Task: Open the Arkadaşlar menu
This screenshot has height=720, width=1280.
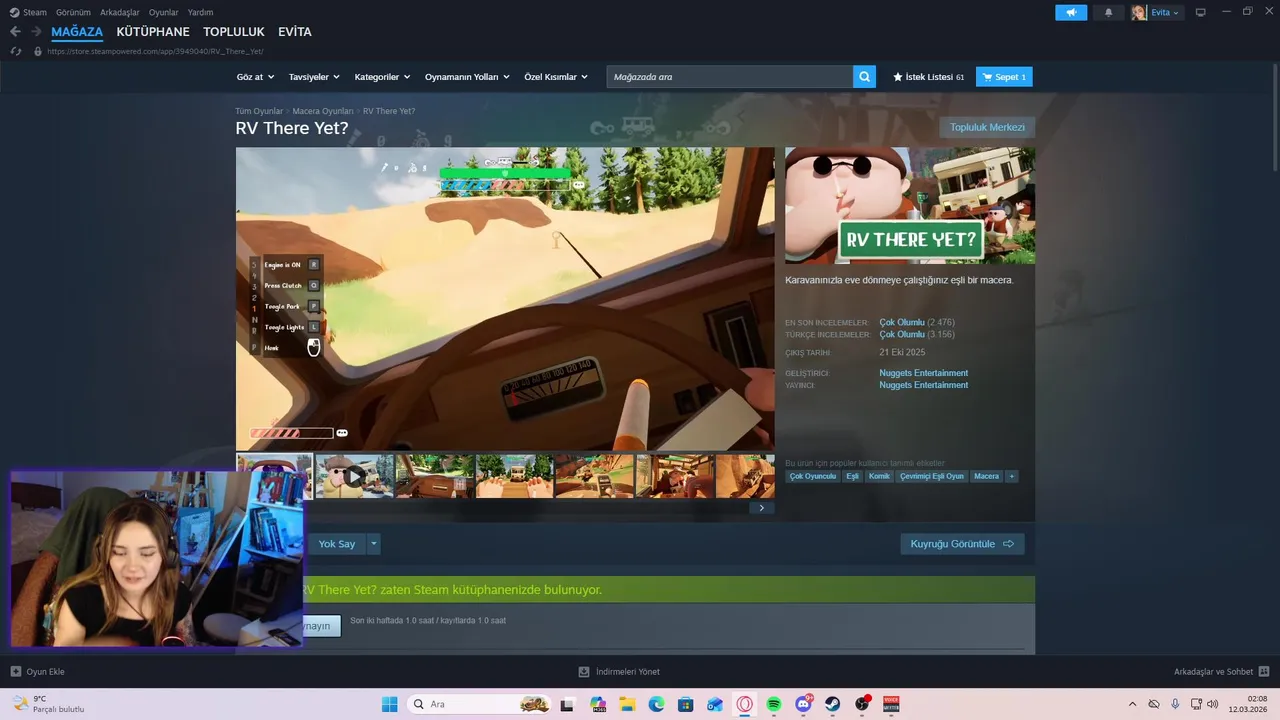Action: point(120,12)
